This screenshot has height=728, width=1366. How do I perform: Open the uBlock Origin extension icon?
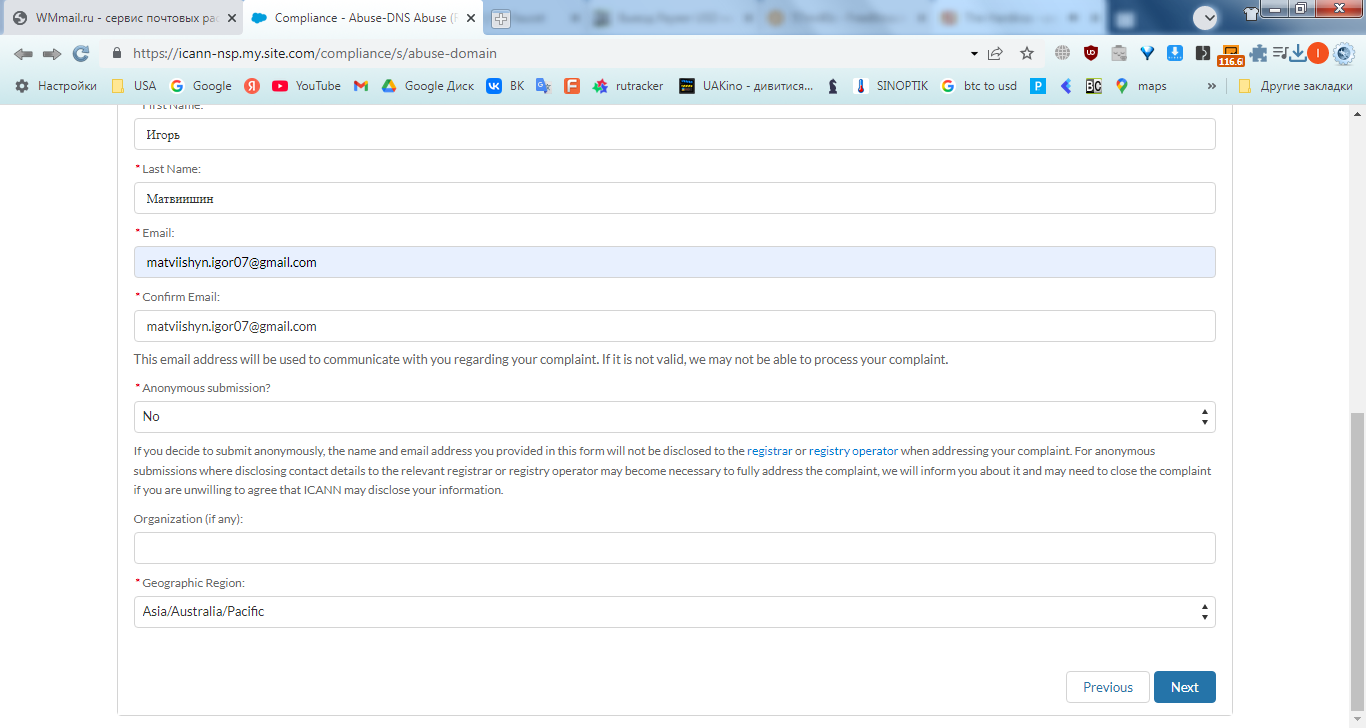pos(1091,53)
